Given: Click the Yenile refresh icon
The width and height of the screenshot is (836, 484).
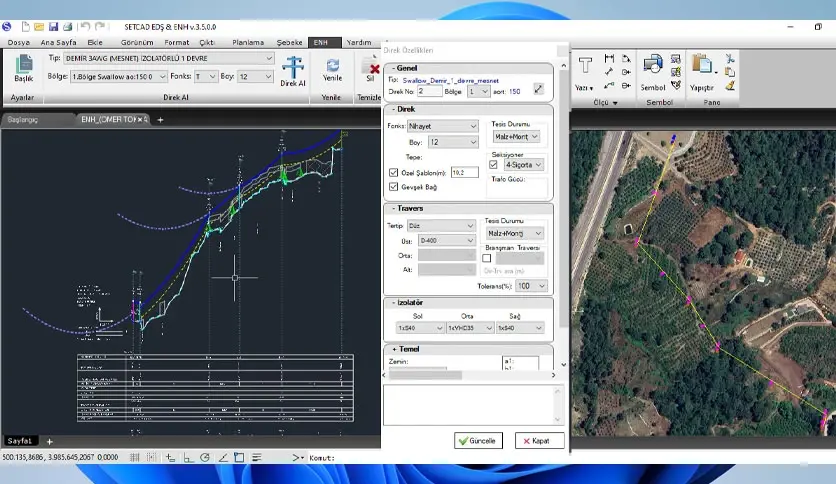Looking at the screenshot, I should coord(333,65).
